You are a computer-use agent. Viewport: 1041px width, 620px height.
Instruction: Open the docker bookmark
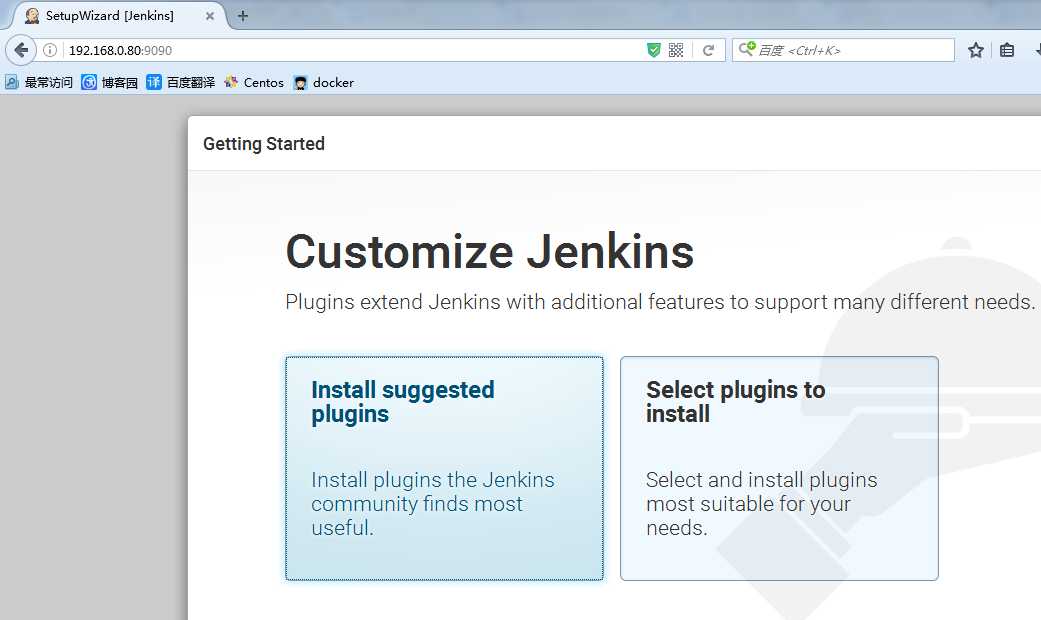point(324,83)
